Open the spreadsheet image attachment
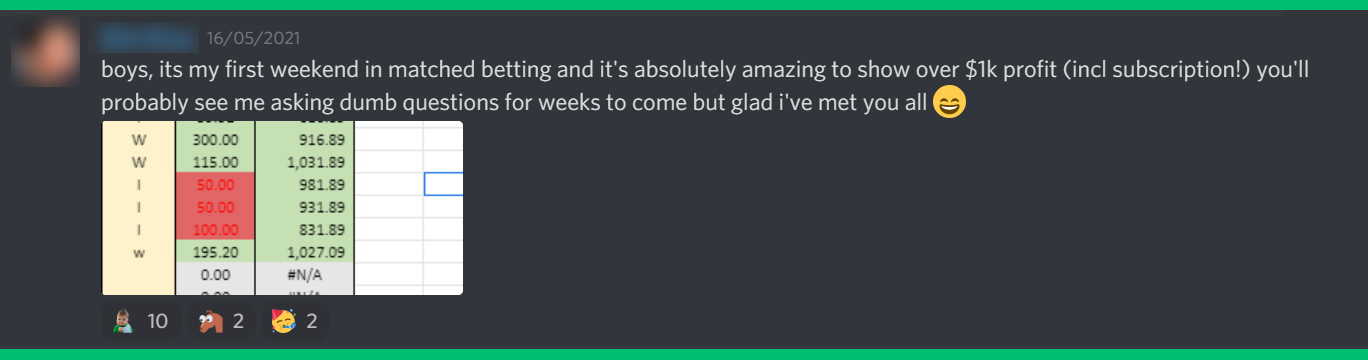The height and width of the screenshot is (360, 1368). click(x=282, y=208)
